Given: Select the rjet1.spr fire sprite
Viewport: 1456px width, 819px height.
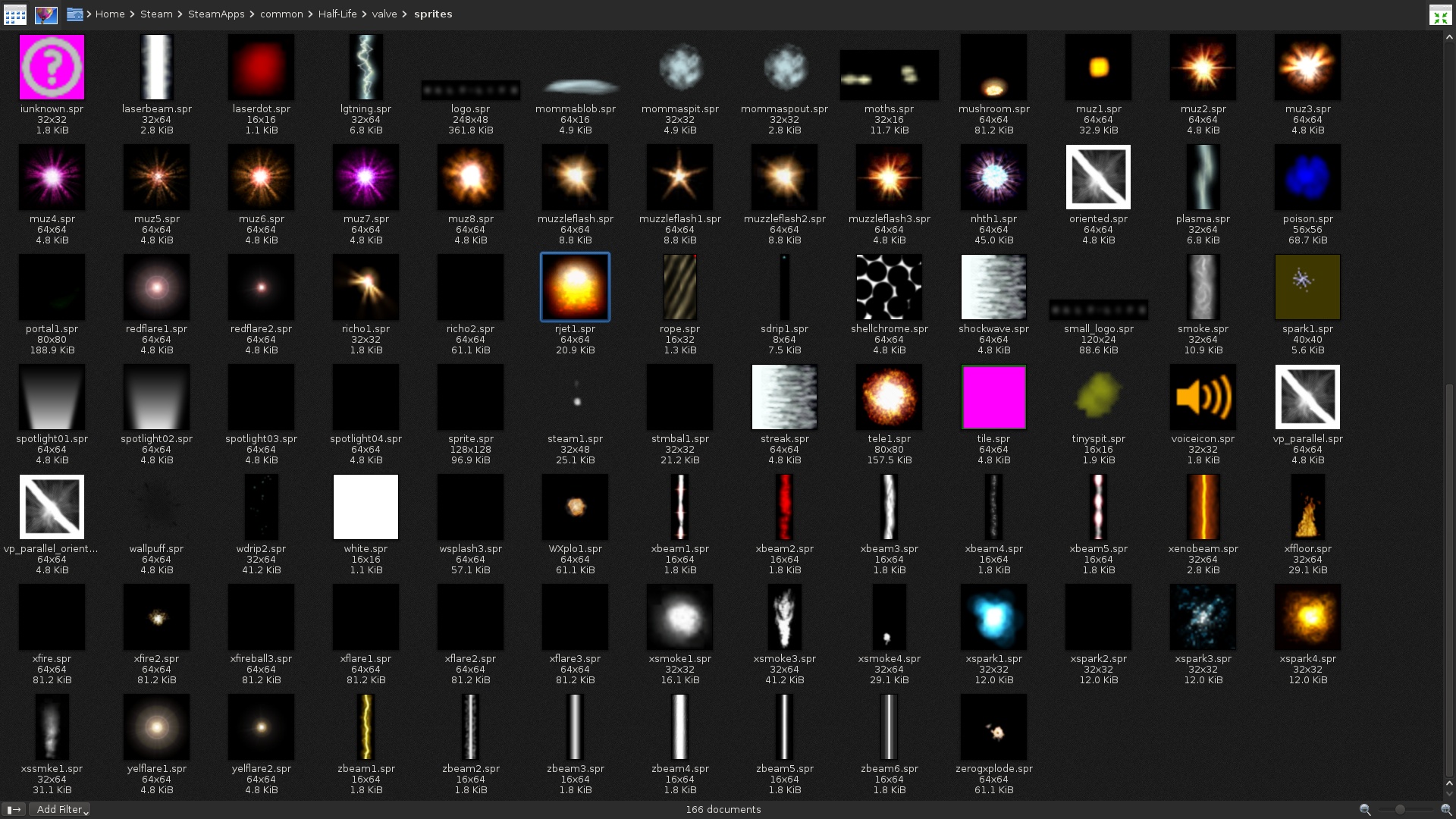Looking at the screenshot, I should tap(575, 287).
